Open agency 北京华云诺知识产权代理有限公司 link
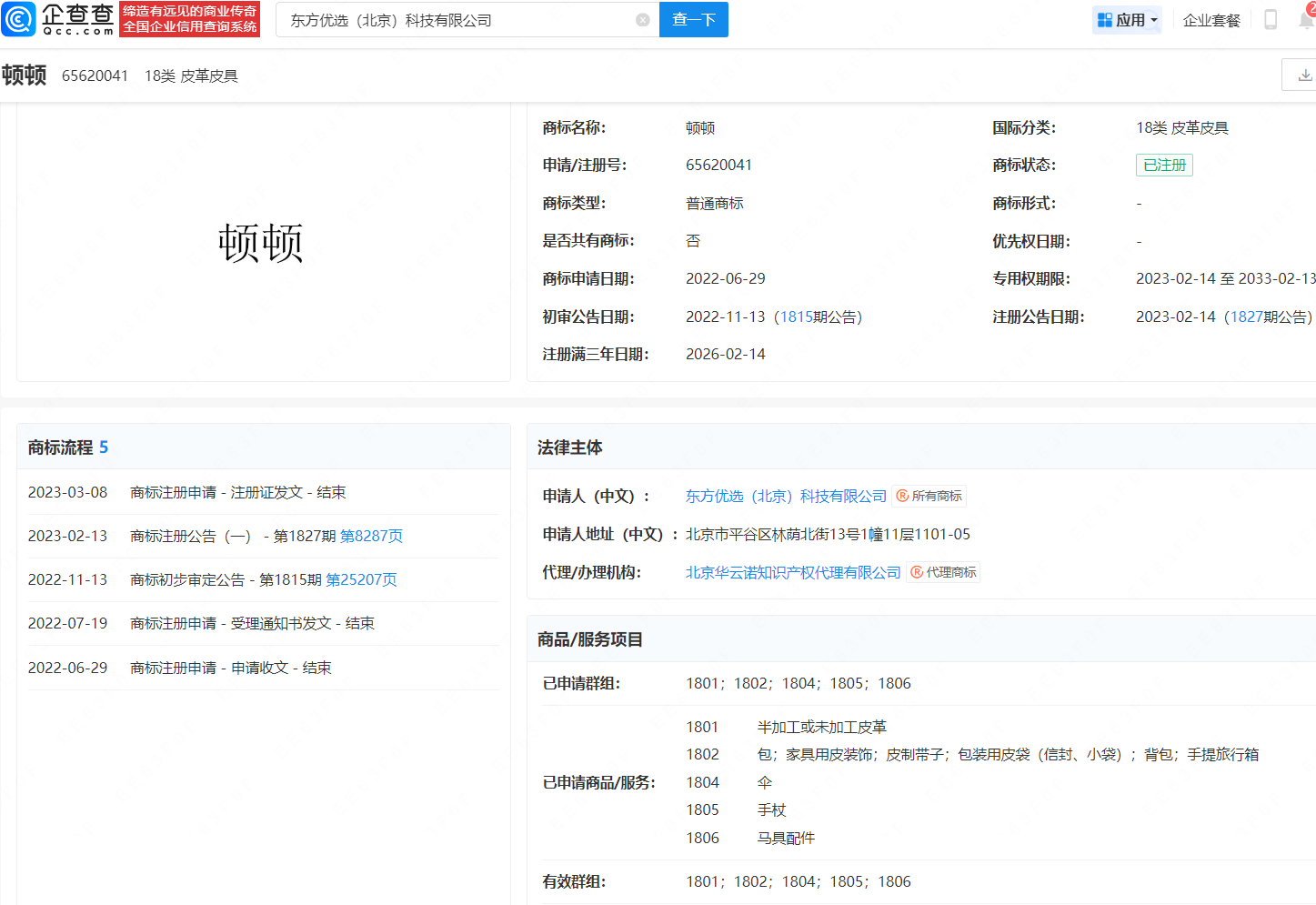Viewport: 1316px width, 905px height. pos(793,572)
